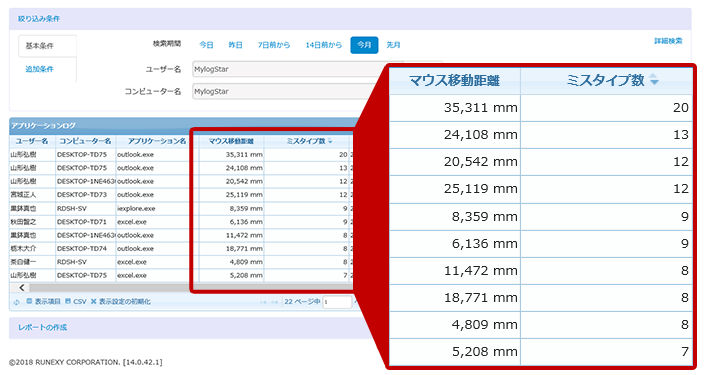
Task: Select the 栃木大介 user cell
Action: (32, 248)
